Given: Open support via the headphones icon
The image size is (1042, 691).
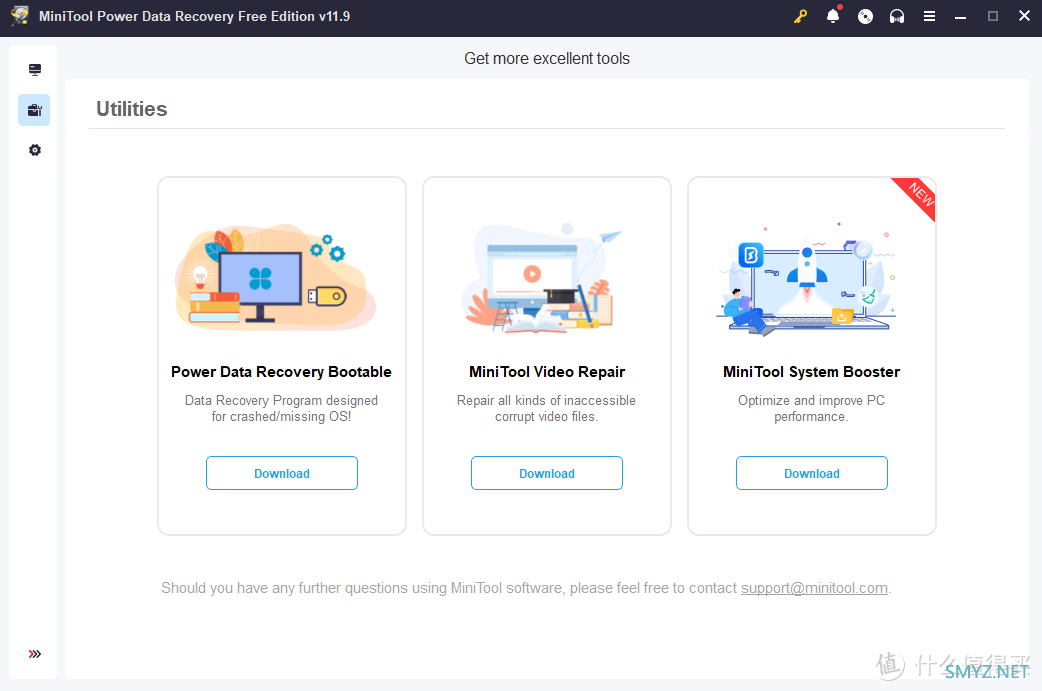Looking at the screenshot, I should tap(897, 17).
